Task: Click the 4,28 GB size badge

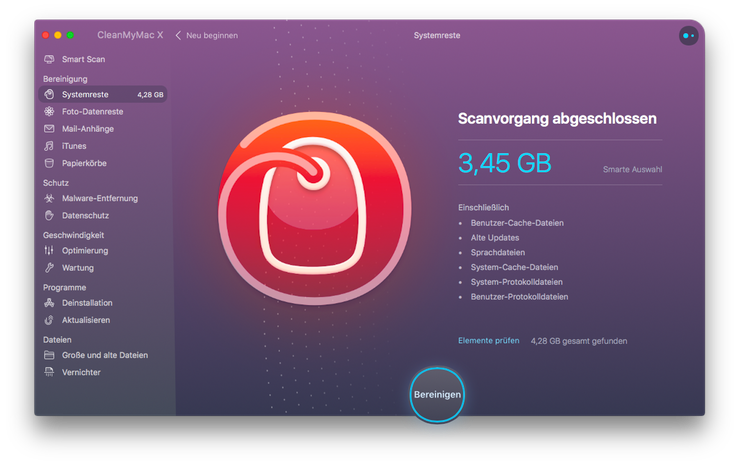Action: pyautogui.click(x=151, y=95)
